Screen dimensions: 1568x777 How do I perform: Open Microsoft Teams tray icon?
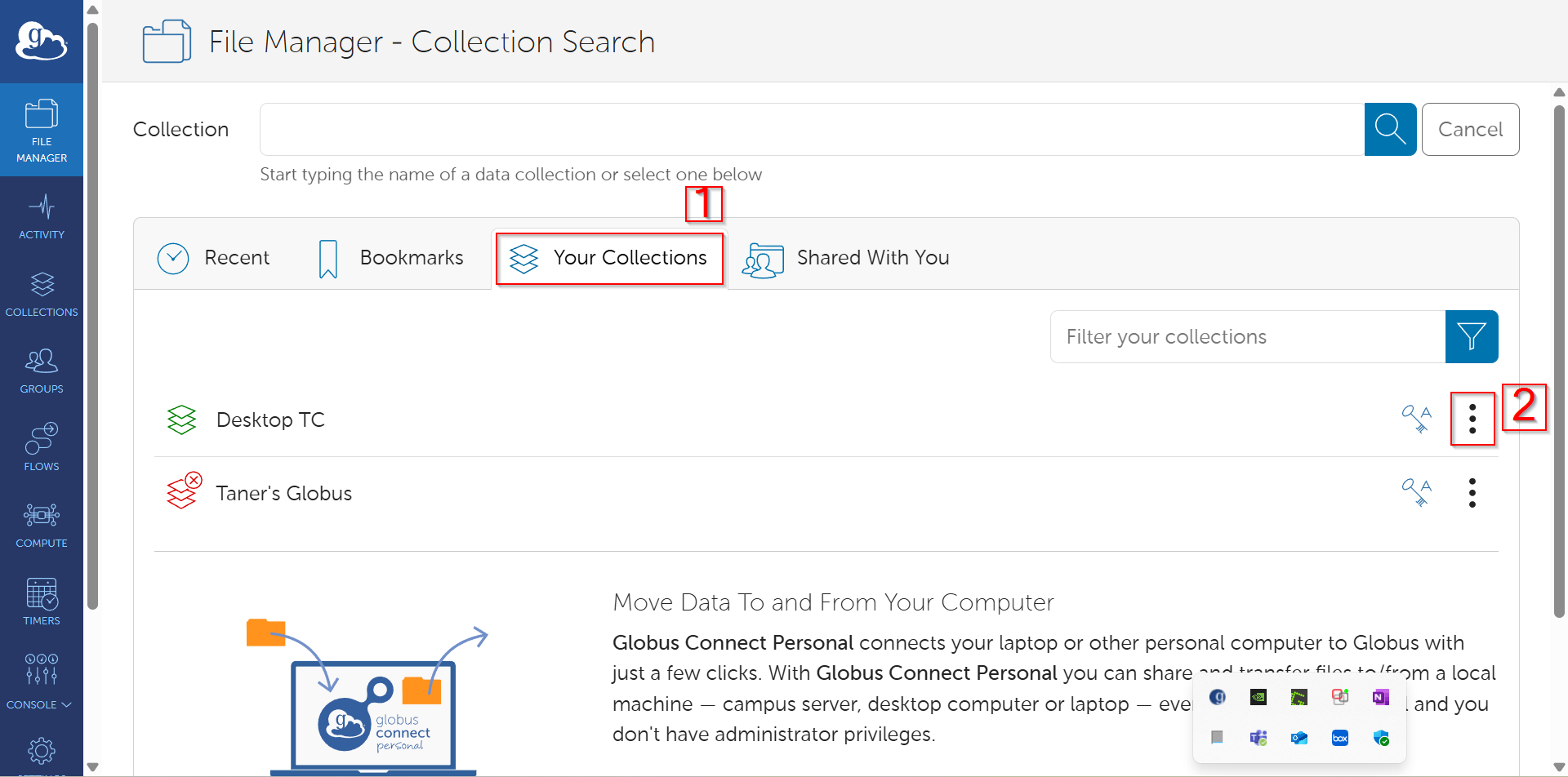[1258, 737]
